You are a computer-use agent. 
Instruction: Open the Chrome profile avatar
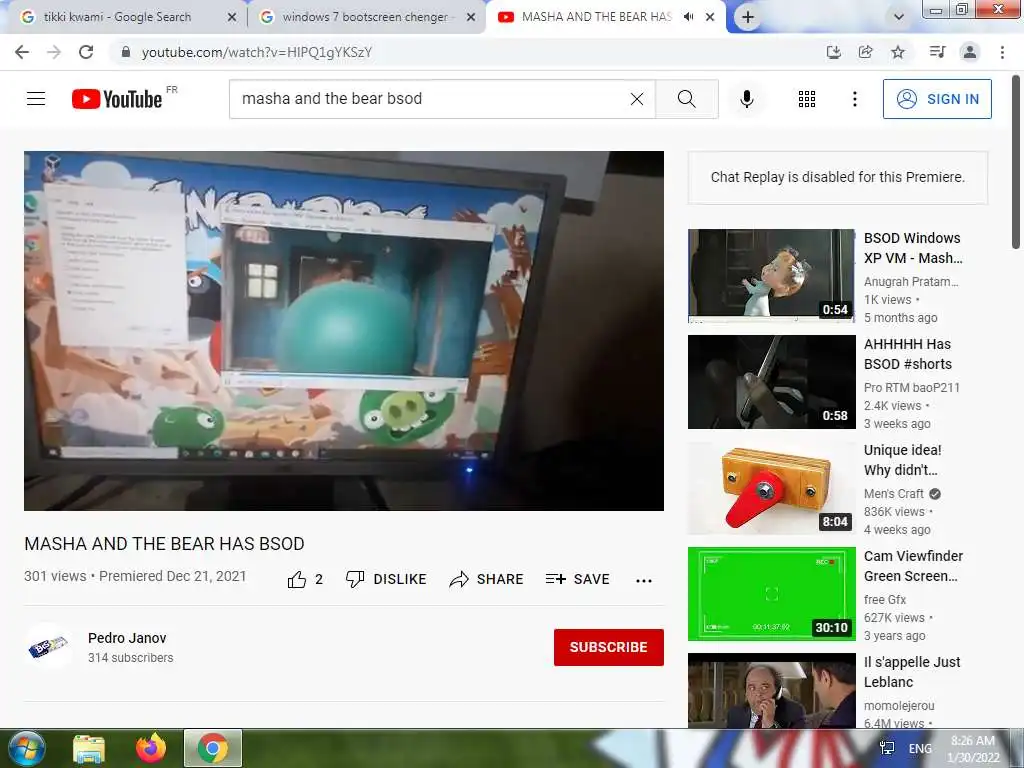[x=970, y=52]
